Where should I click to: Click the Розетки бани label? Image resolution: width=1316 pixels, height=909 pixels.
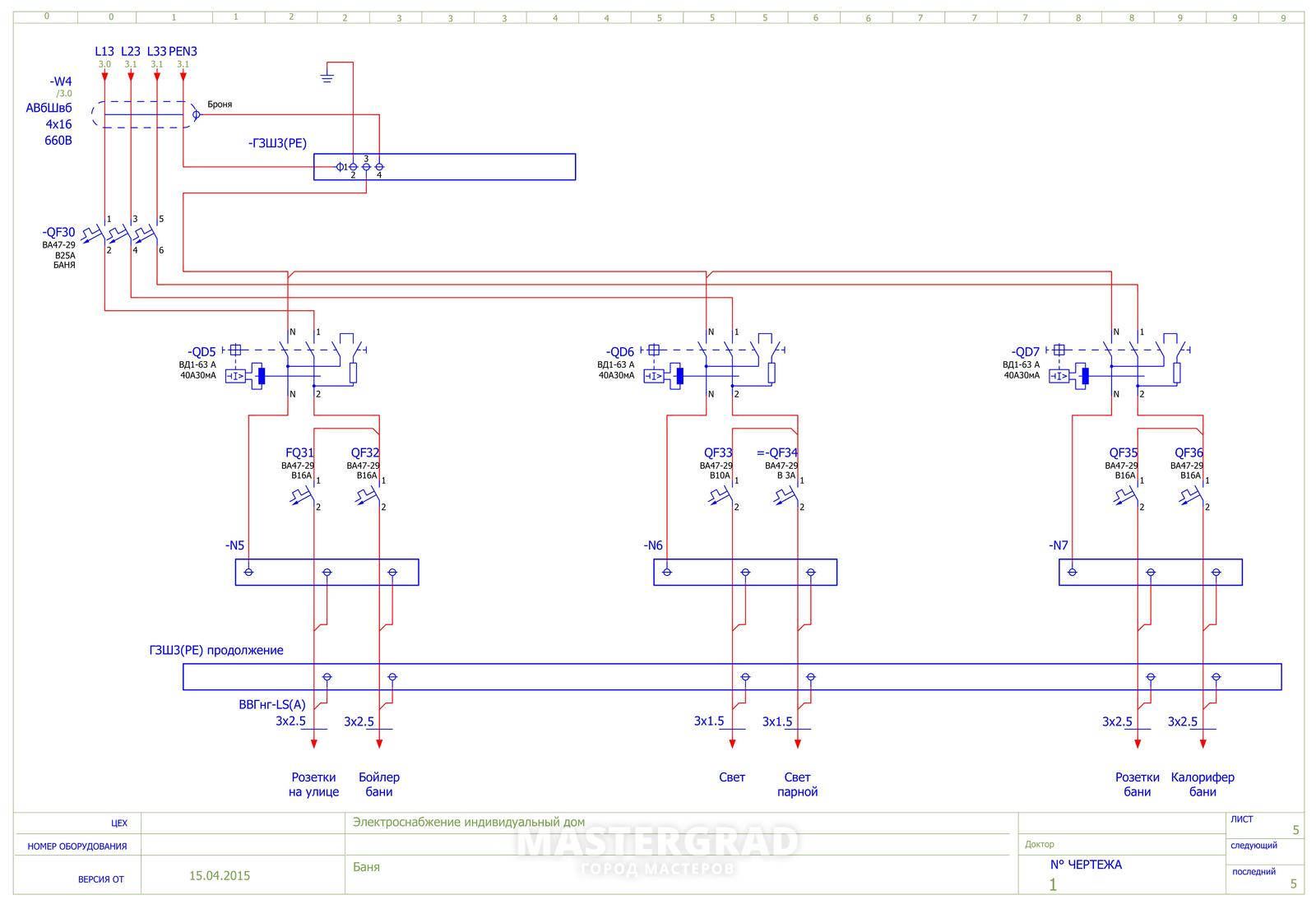(1138, 785)
